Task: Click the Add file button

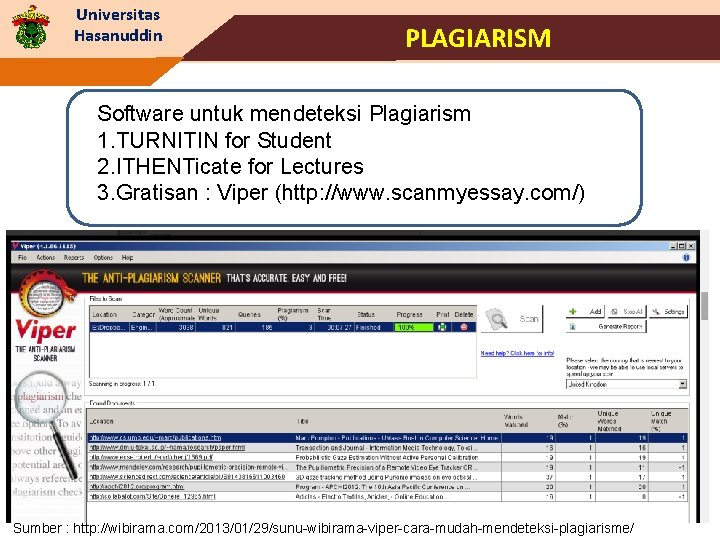Action: (585, 311)
